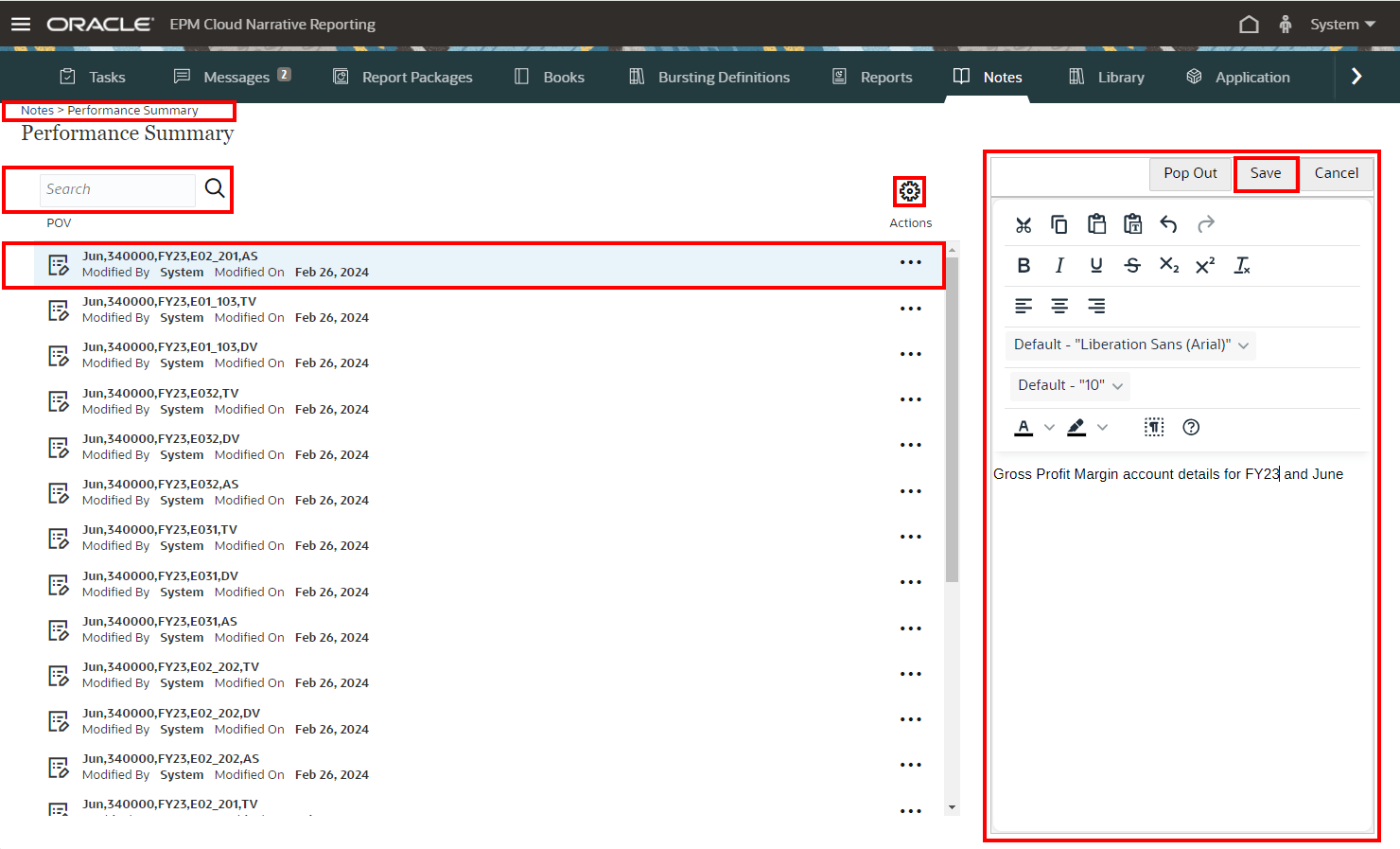Toggle italic formatting

coord(1059,265)
